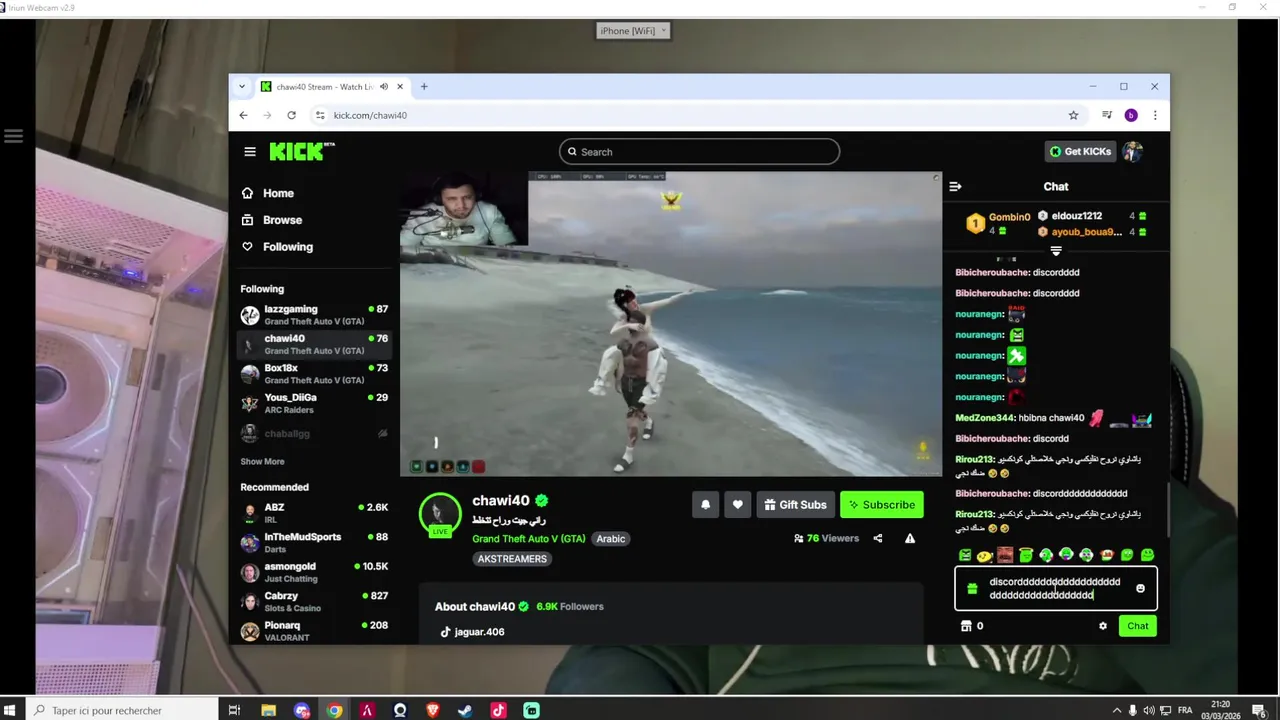Open Yous_DiiGa channel in sidebar

314,403
